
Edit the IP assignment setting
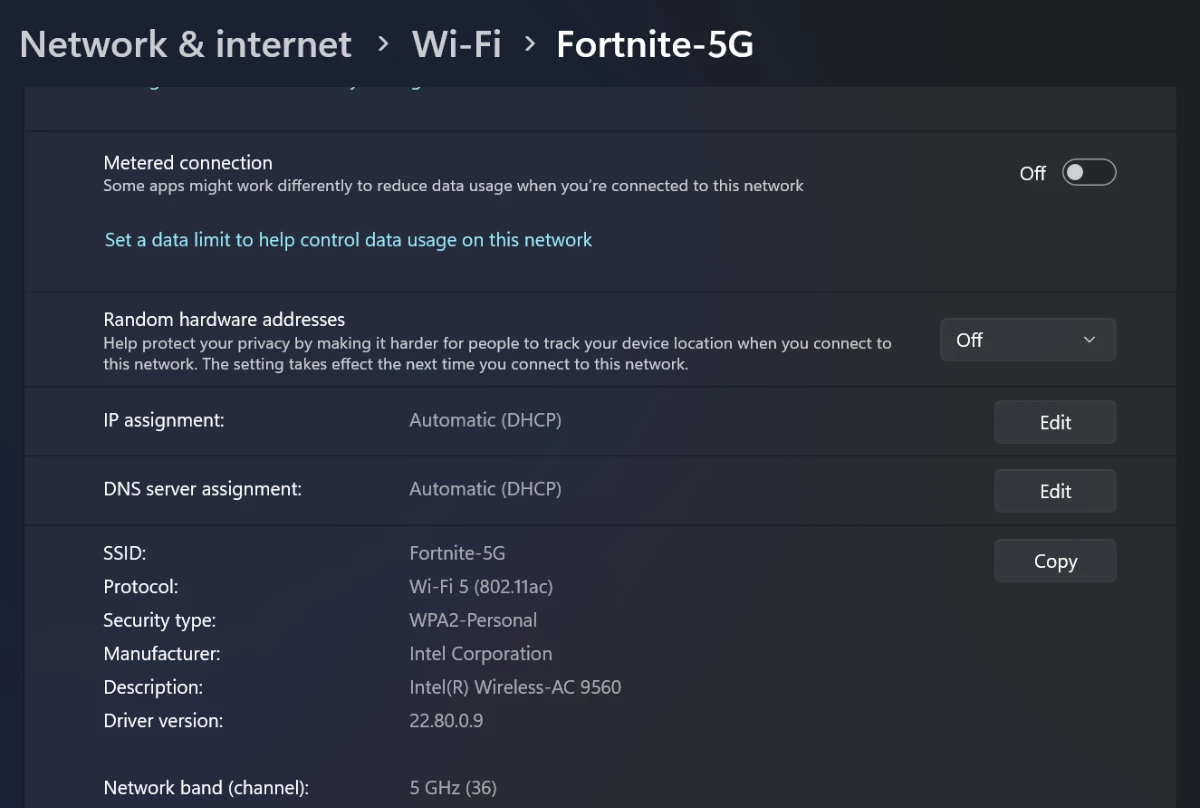1055,422
